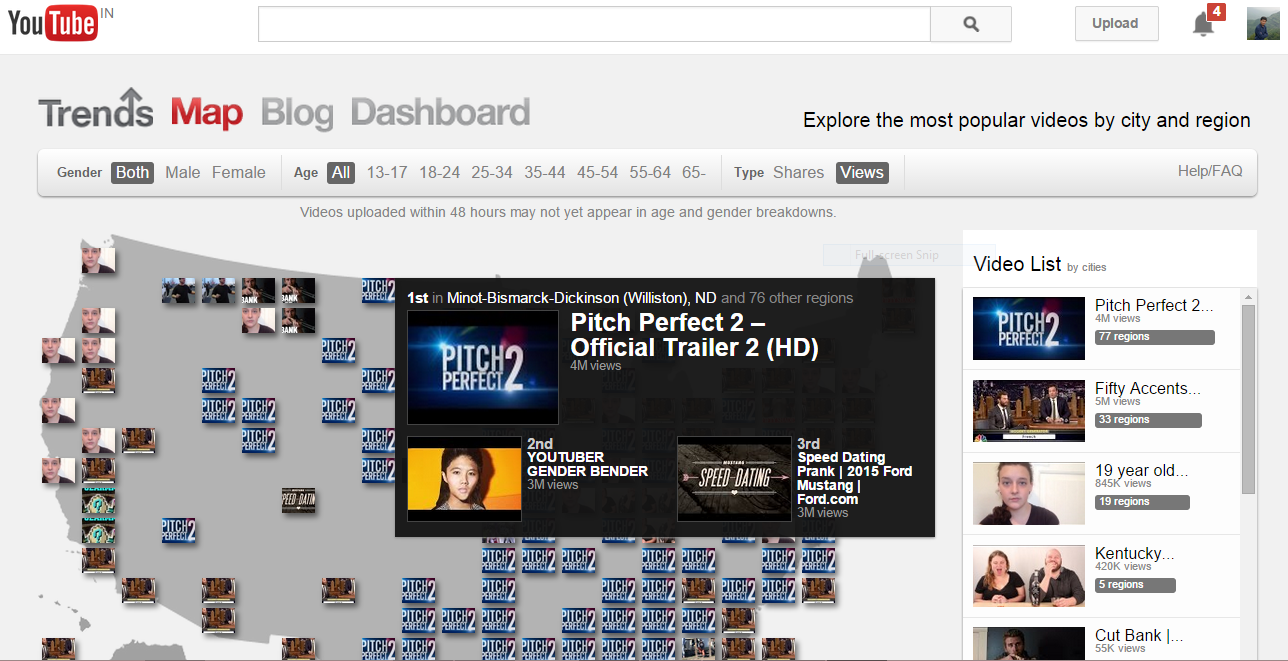The image size is (1288, 661).
Task: Switch type to Views
Action: [x=862, y=172]
